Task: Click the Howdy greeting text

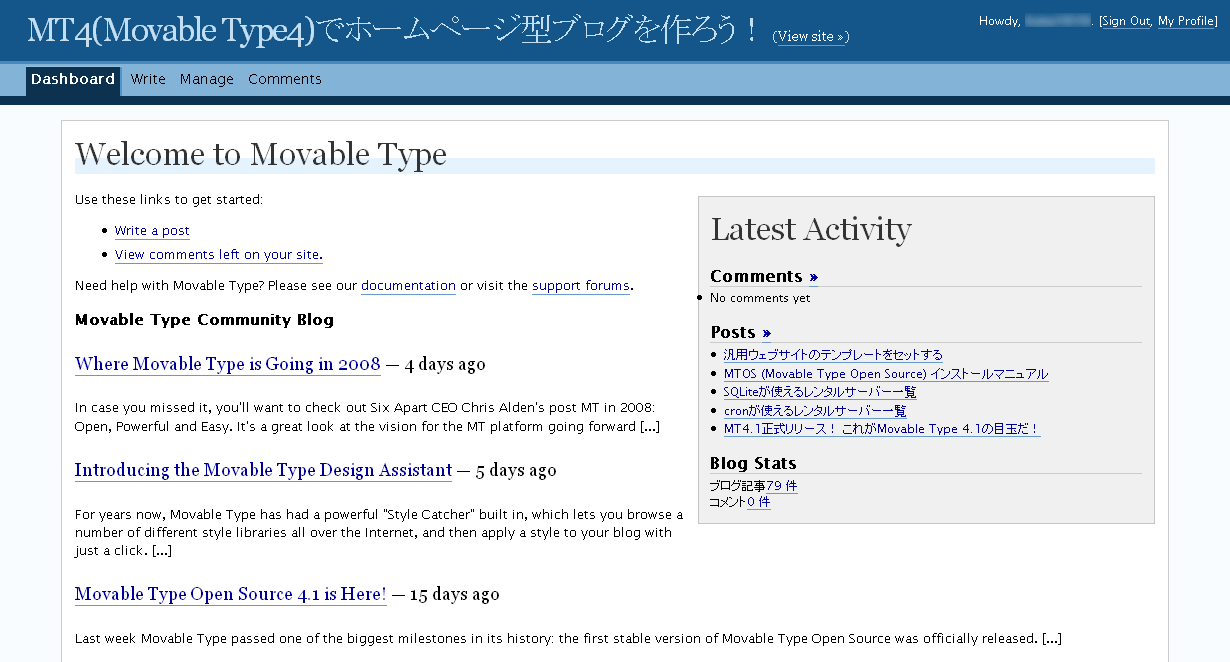Action: click(999, 21)
